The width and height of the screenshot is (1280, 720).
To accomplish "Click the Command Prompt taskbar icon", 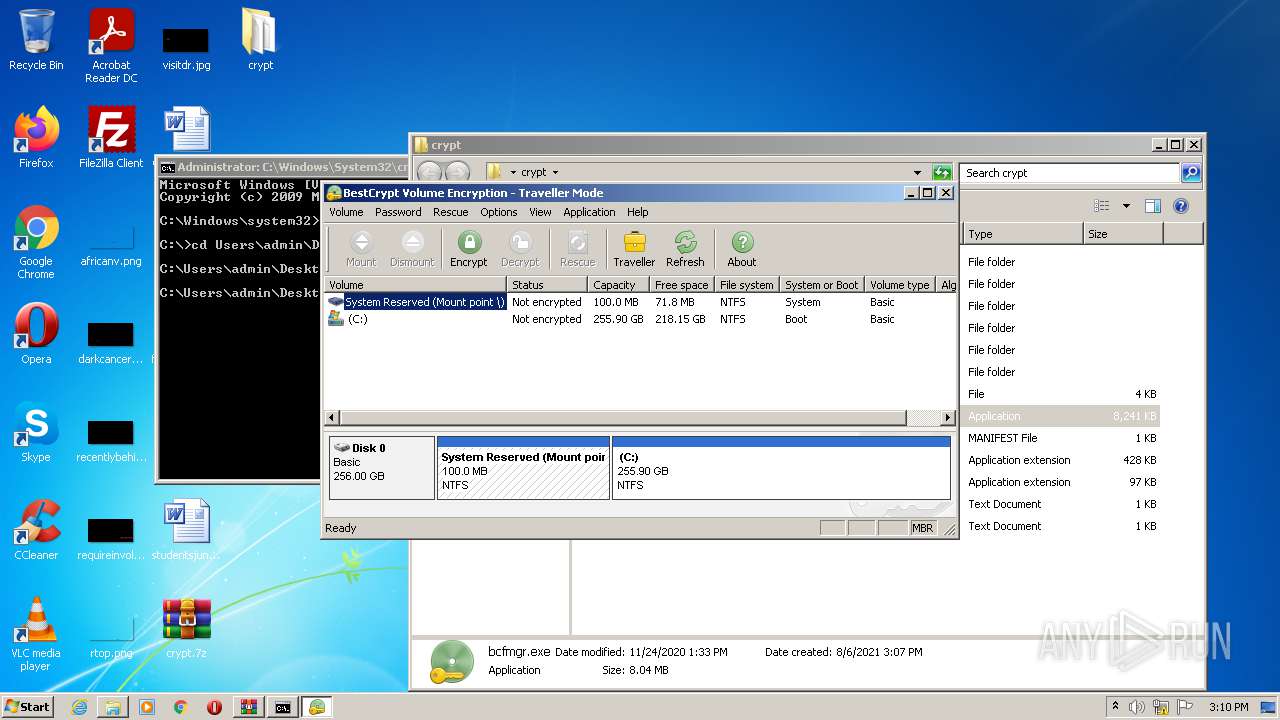I will (x=283, y=707).
